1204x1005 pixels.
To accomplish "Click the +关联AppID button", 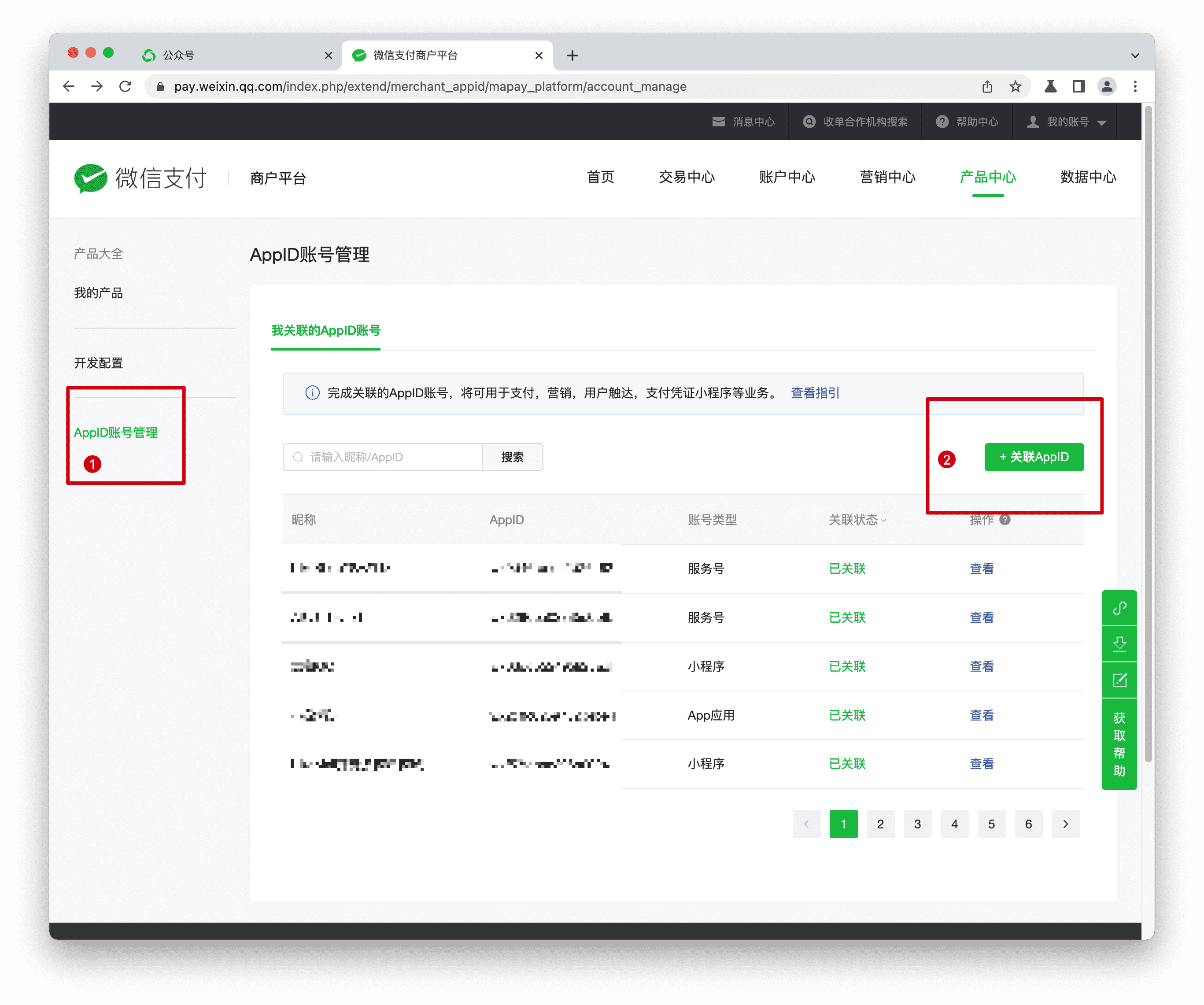I will (x=1034, y=457).
